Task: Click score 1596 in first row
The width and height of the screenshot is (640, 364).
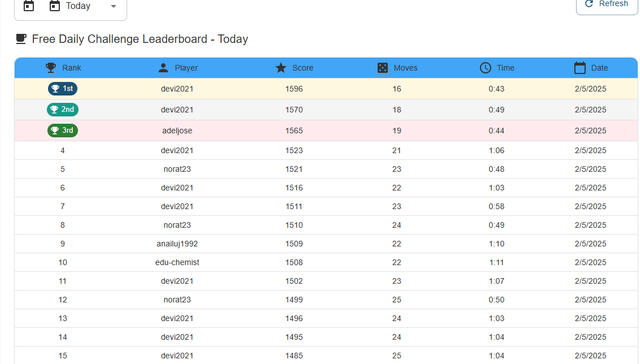Action: click(294, 89)
